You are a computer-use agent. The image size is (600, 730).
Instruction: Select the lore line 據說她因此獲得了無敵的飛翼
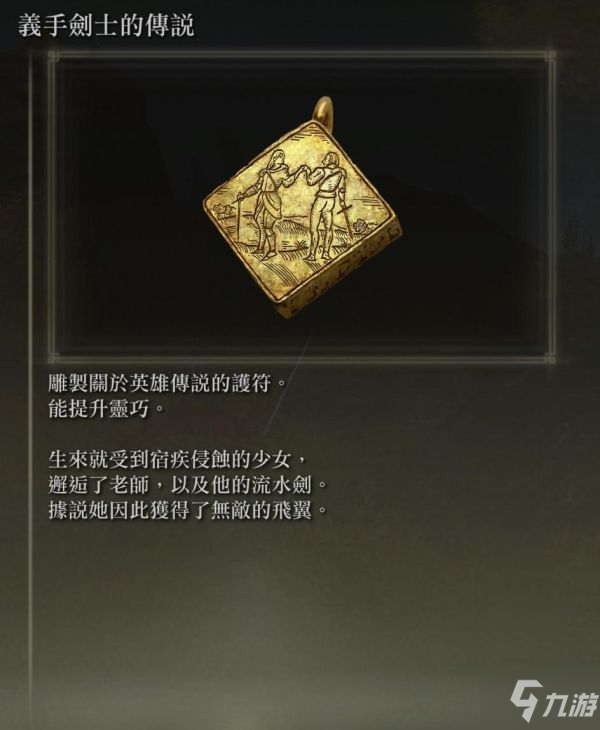(x=188, y=511)
